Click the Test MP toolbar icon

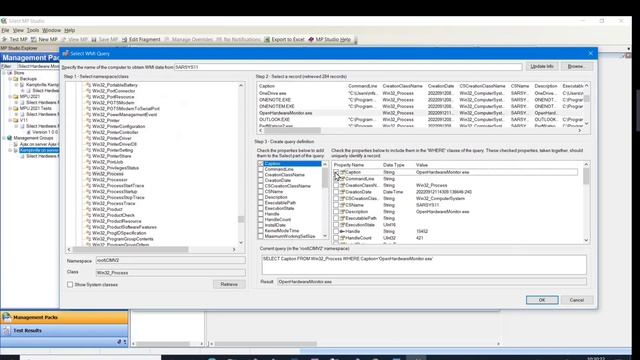tap(4, 40)
